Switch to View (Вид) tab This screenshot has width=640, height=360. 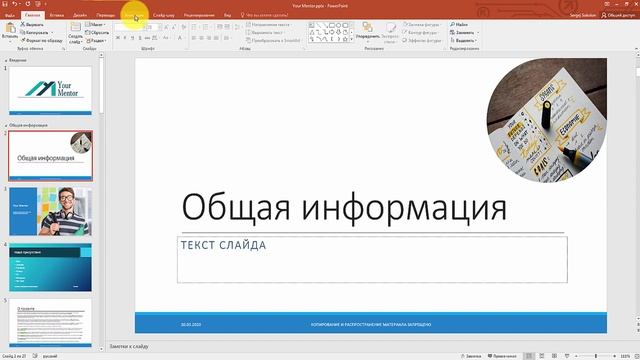click(x=227, y=15)
